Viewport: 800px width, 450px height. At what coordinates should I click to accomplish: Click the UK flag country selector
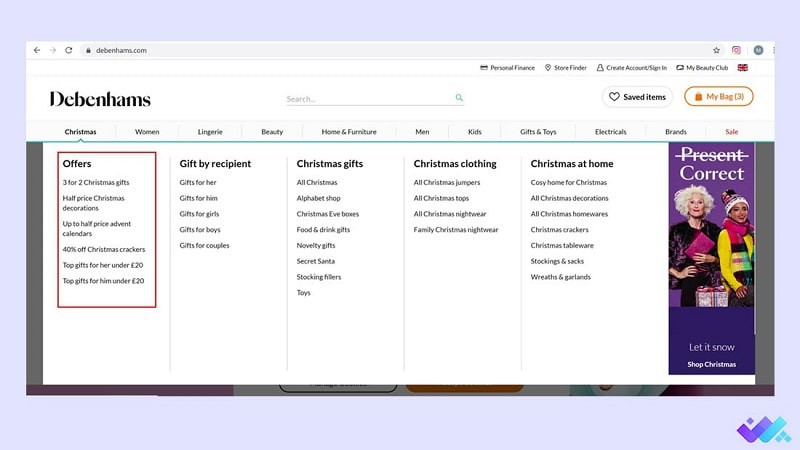[743, 68]
